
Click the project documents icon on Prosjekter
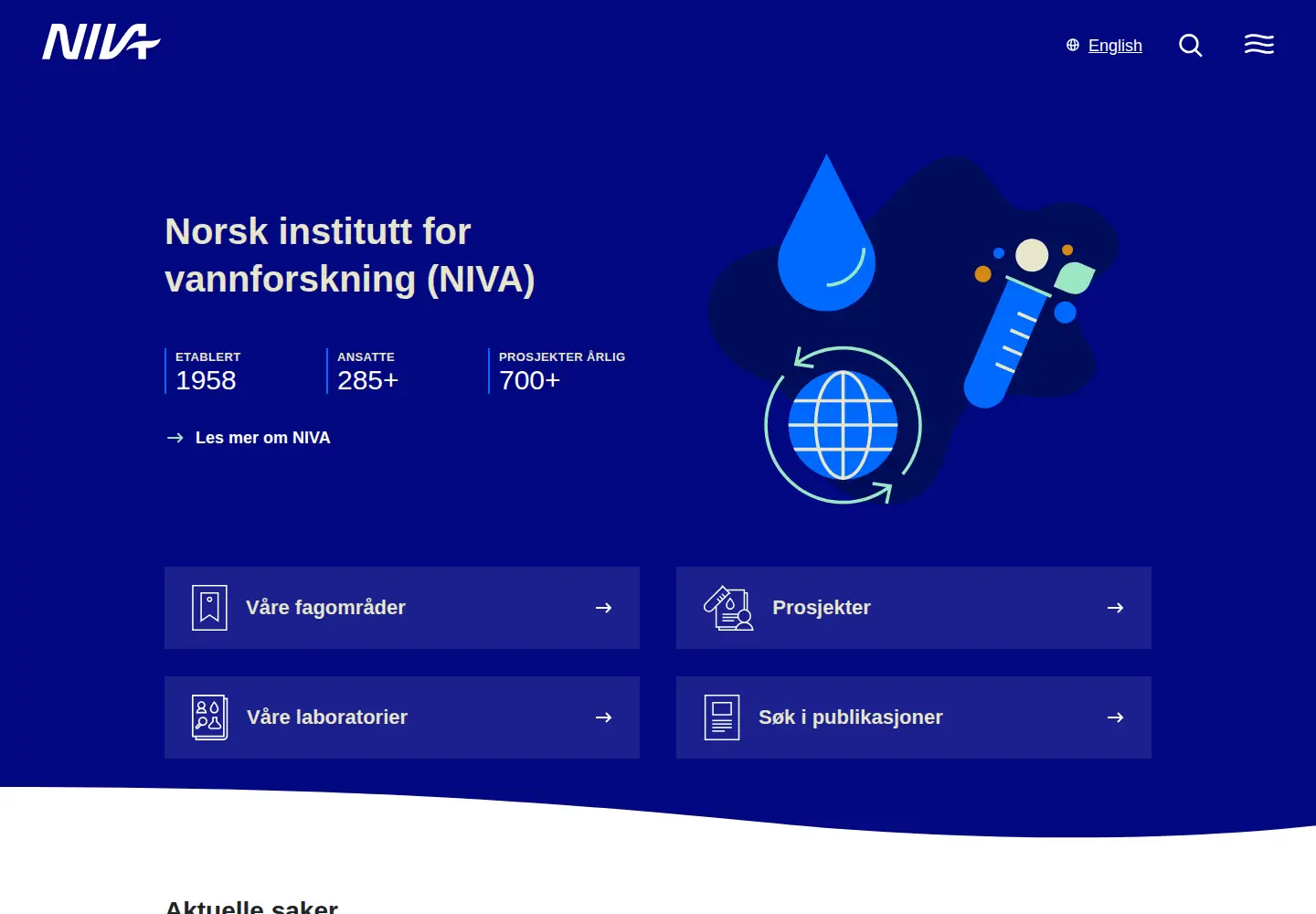pos(728,608)
